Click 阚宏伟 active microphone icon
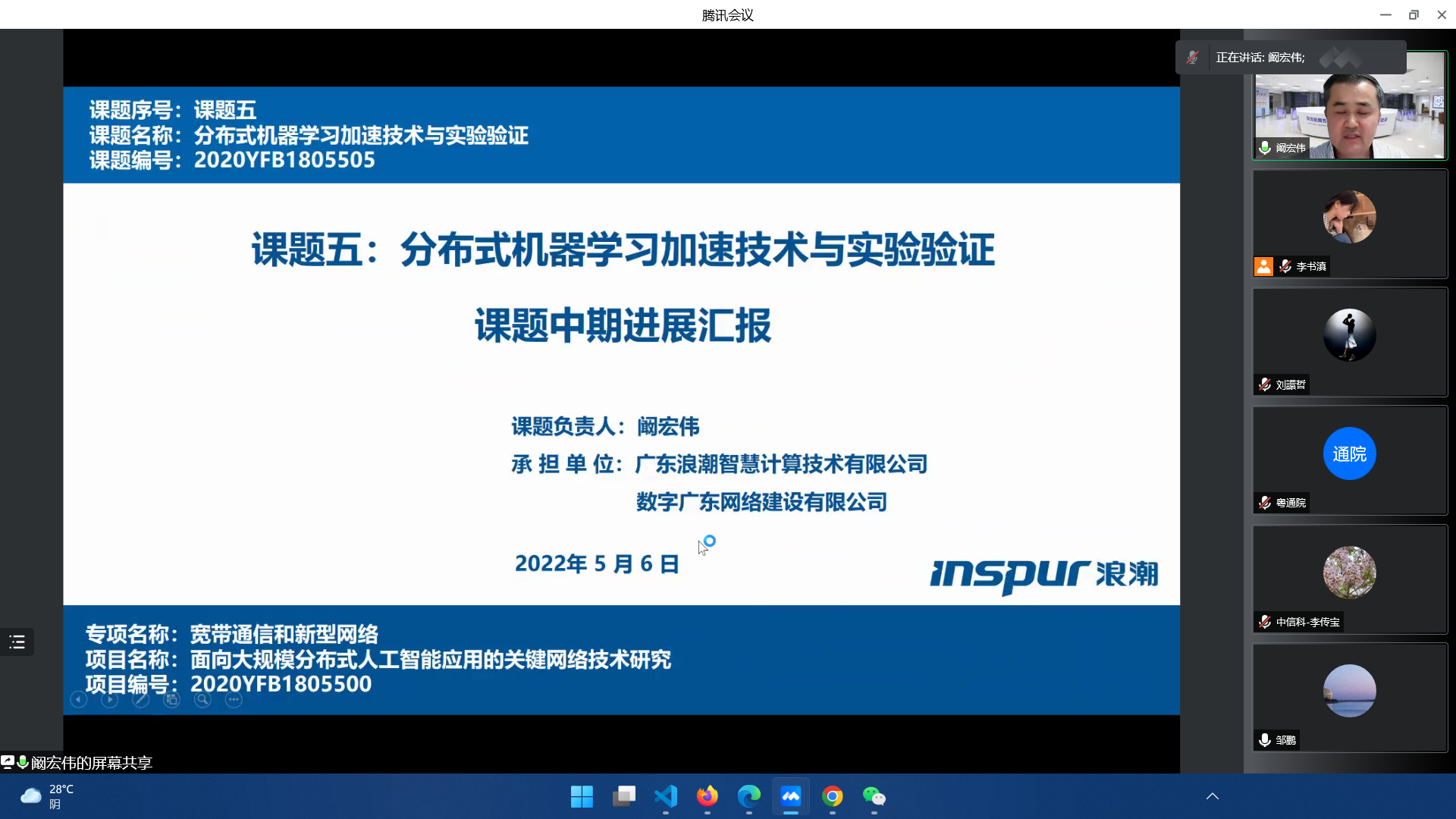 click(x=1265, y=148)
